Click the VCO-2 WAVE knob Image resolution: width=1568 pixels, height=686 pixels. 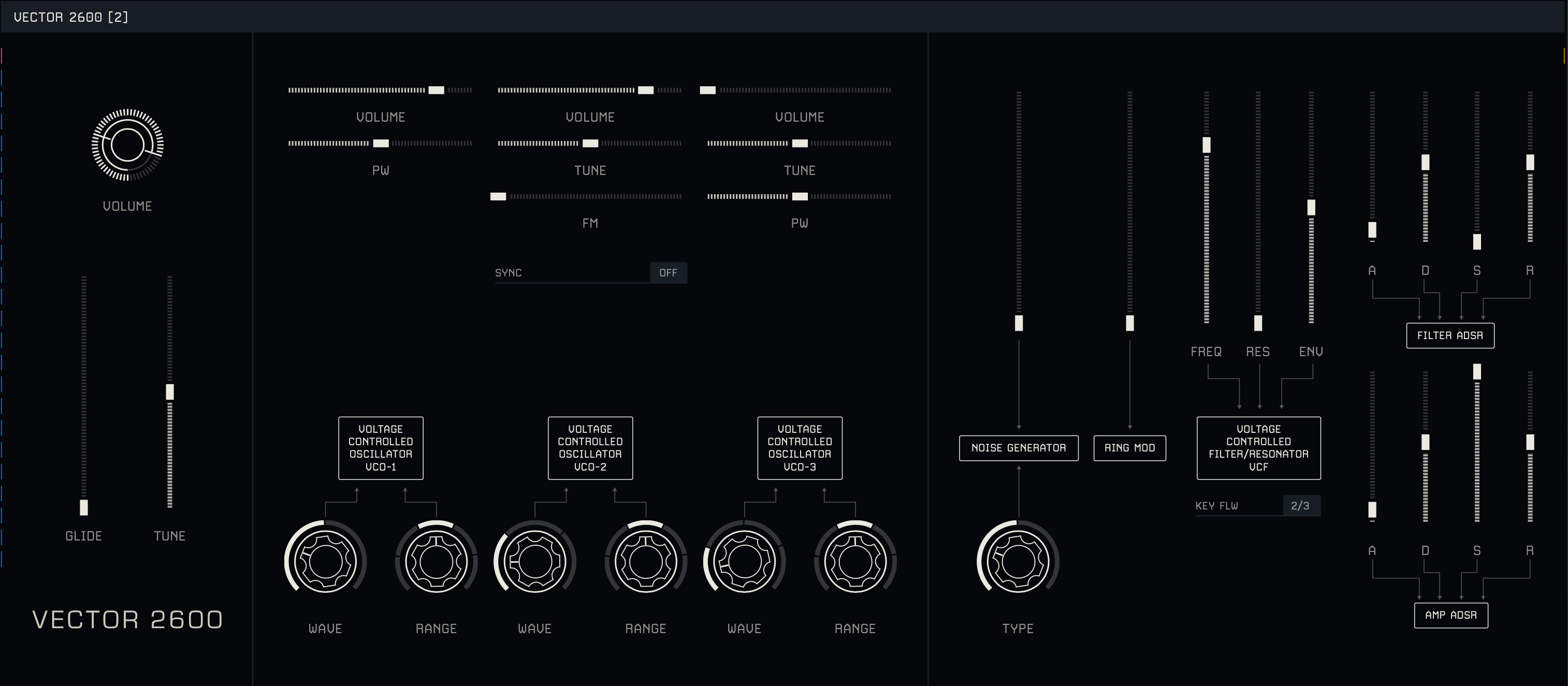click(x=534, y=560)
